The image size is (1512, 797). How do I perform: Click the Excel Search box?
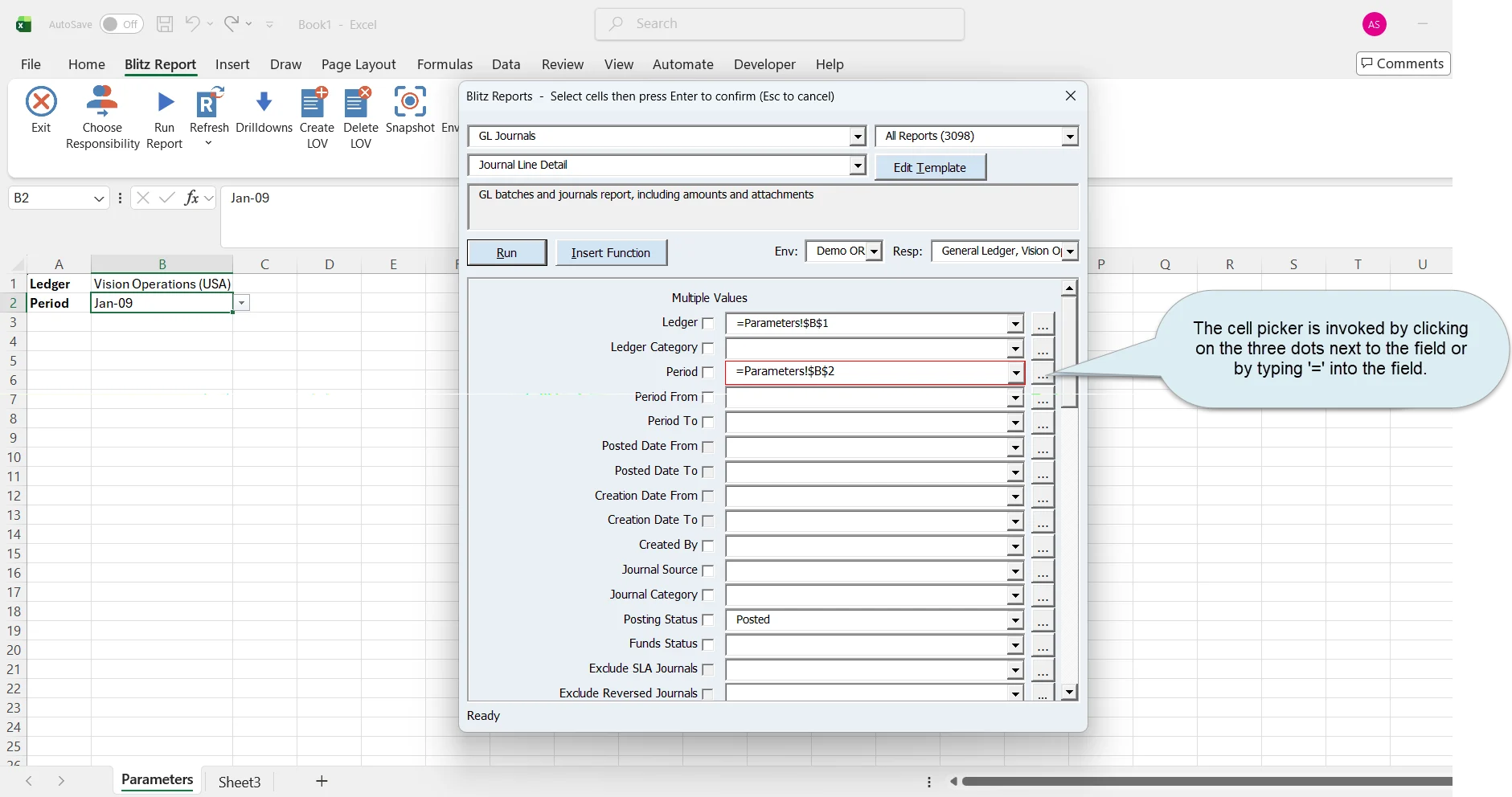[780, 24]
